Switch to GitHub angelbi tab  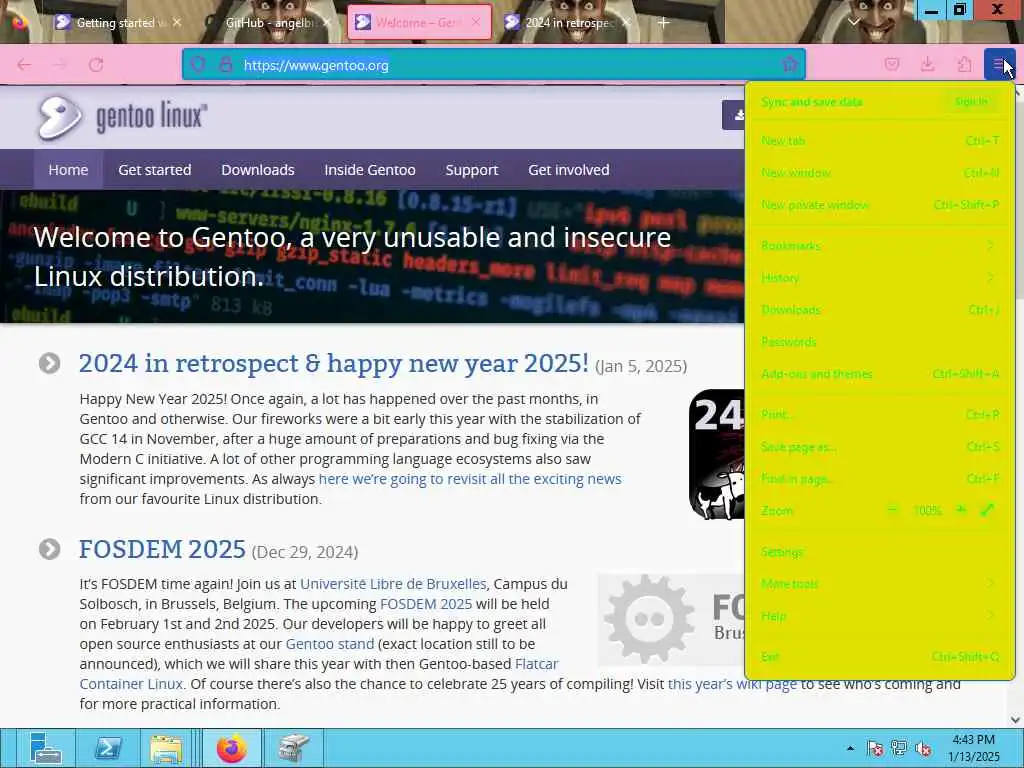click(267, 23)
